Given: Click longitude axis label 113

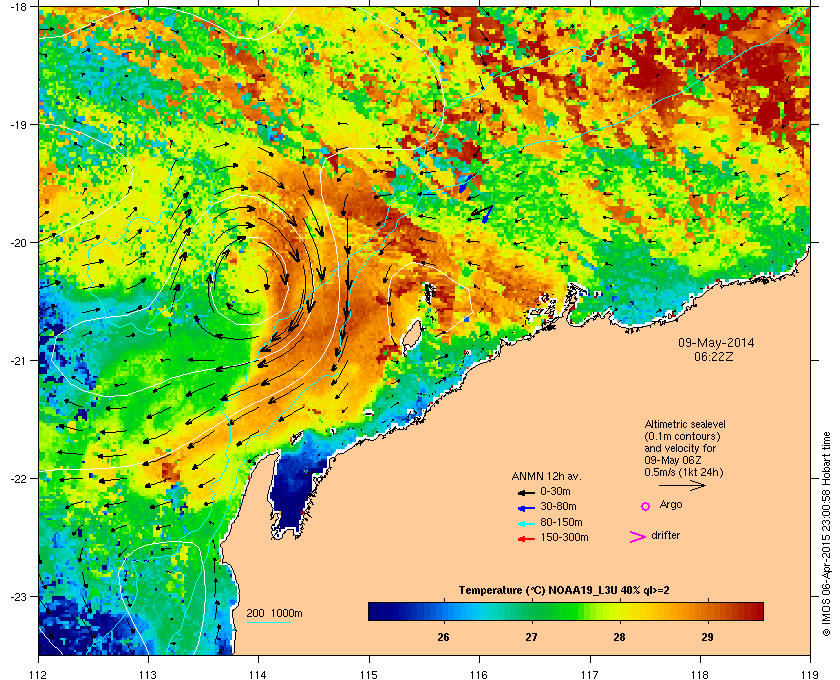Looking at the screenshot, I should click(x=148, y=674).
